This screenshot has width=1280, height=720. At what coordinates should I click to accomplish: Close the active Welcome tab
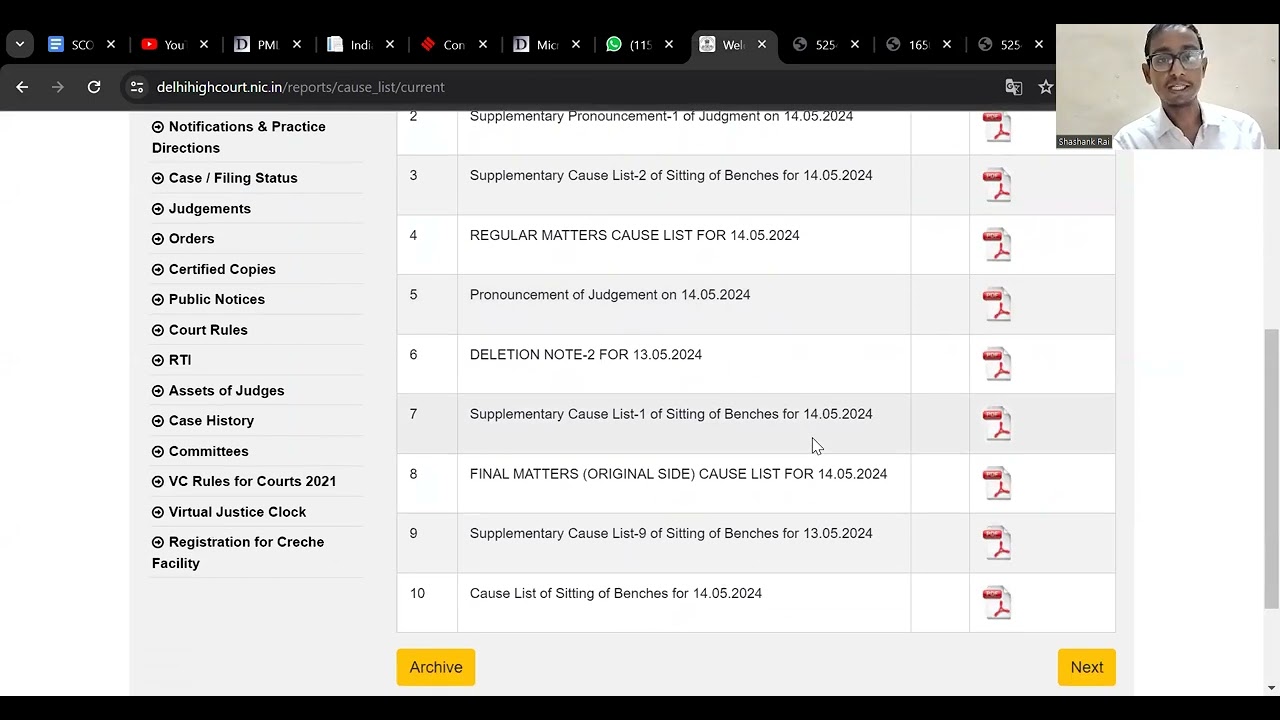(x=762, y=44)
